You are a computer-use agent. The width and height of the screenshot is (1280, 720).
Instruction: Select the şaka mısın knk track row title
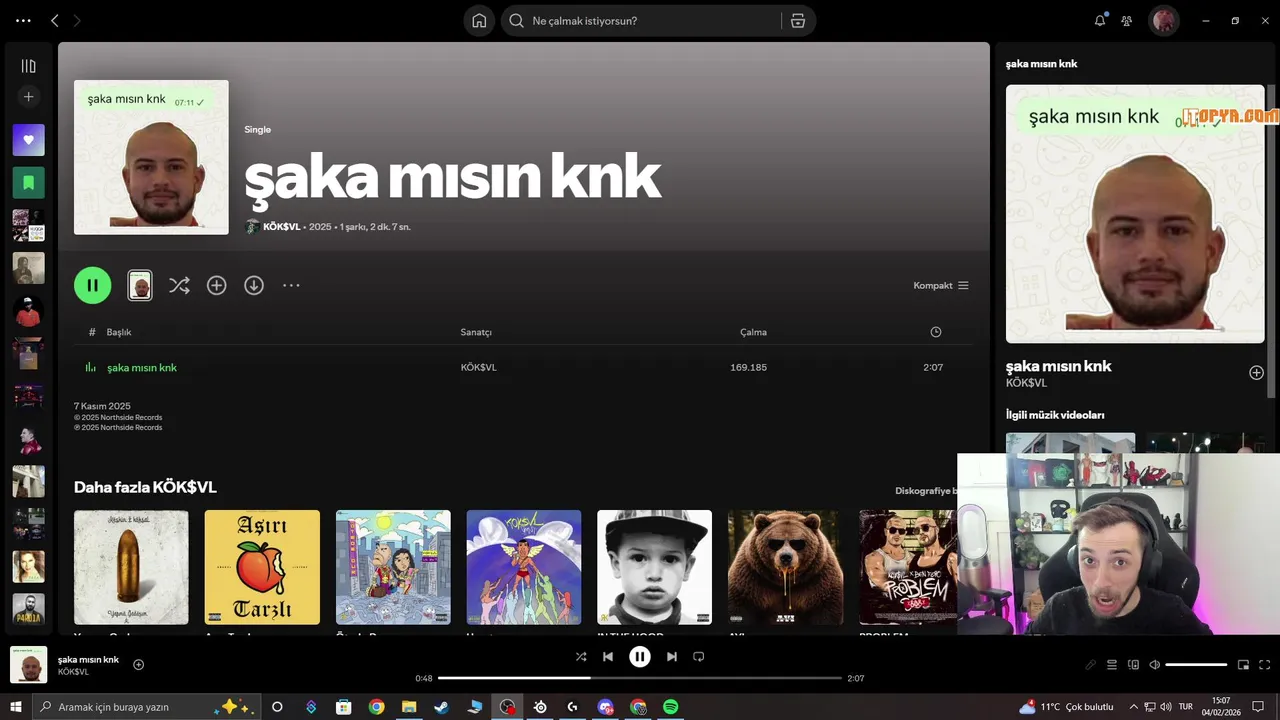(x=142, y=368)
